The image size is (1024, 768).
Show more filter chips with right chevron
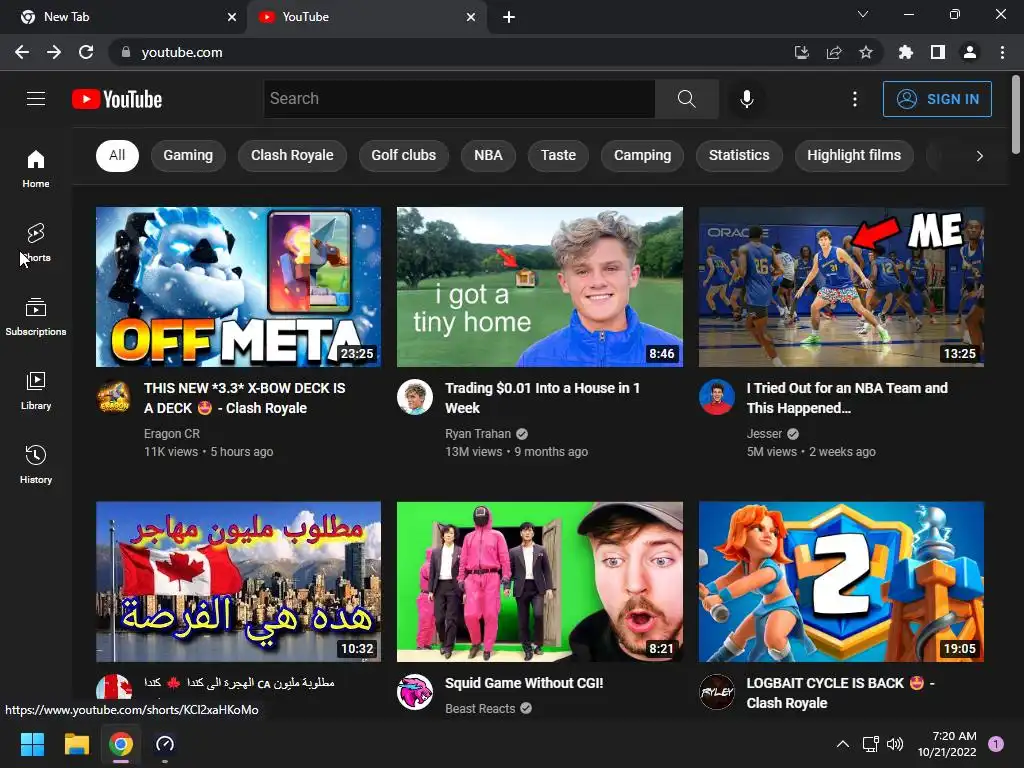979,156
